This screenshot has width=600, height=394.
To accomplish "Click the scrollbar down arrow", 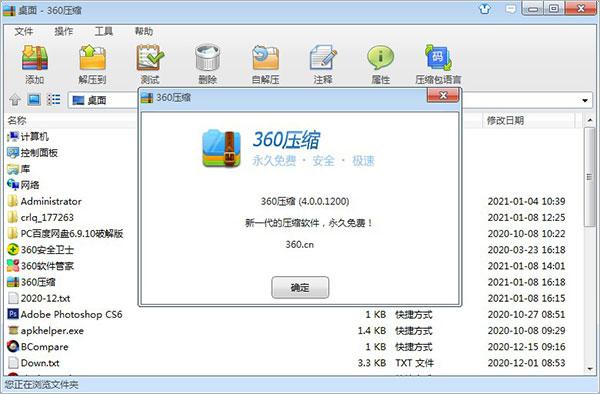I will point(590,369).
